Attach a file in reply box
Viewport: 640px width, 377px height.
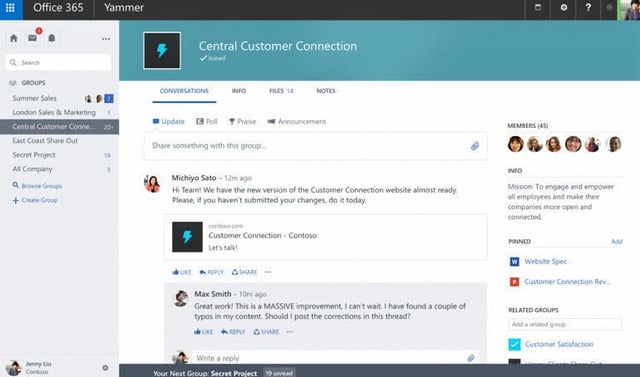pyautogui.click(x=471, y=358)
